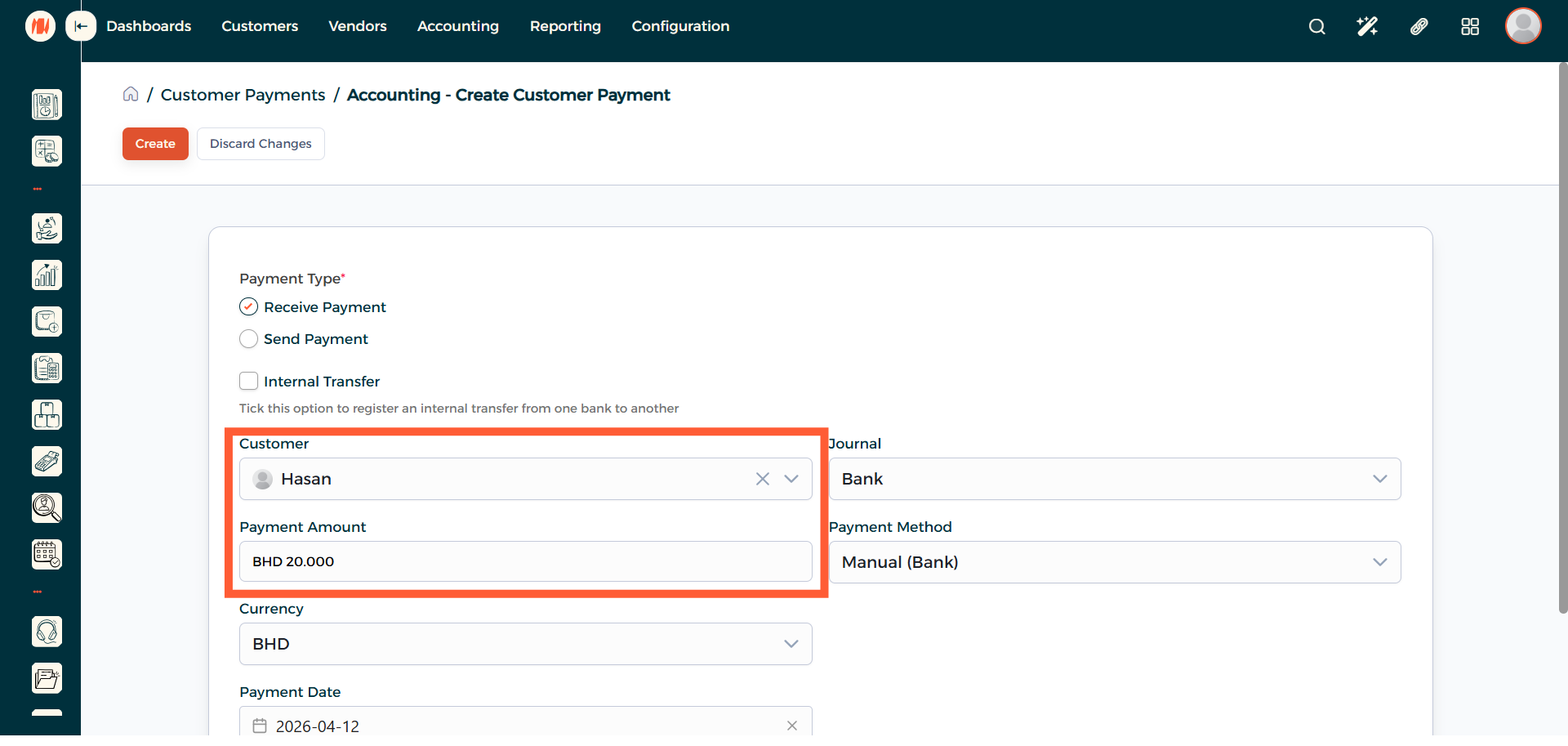This screenshot has width=1568, height=746.
Task: Open the stacked boxes inventory icon
Action: coord(47,415)
